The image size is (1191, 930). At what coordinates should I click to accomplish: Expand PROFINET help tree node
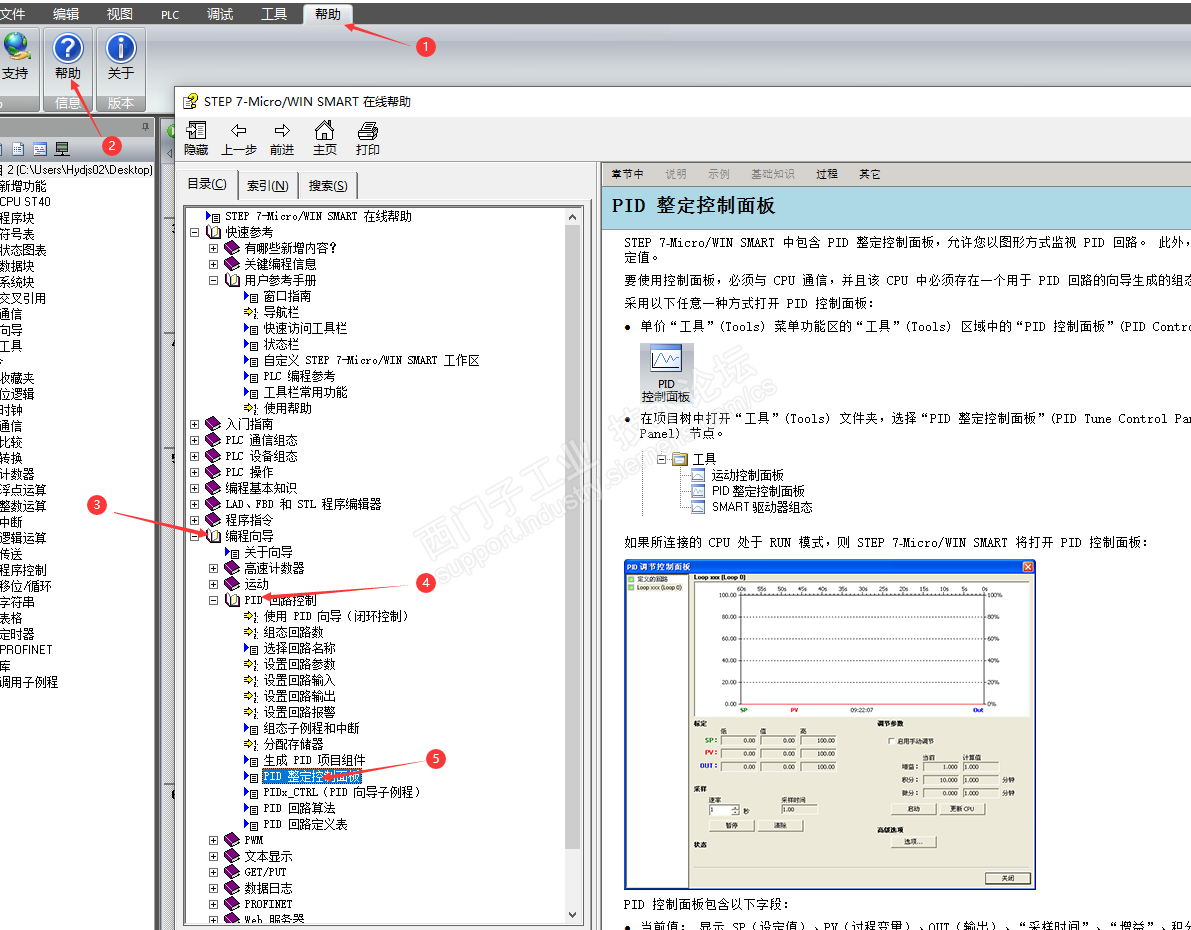(213, 904)
